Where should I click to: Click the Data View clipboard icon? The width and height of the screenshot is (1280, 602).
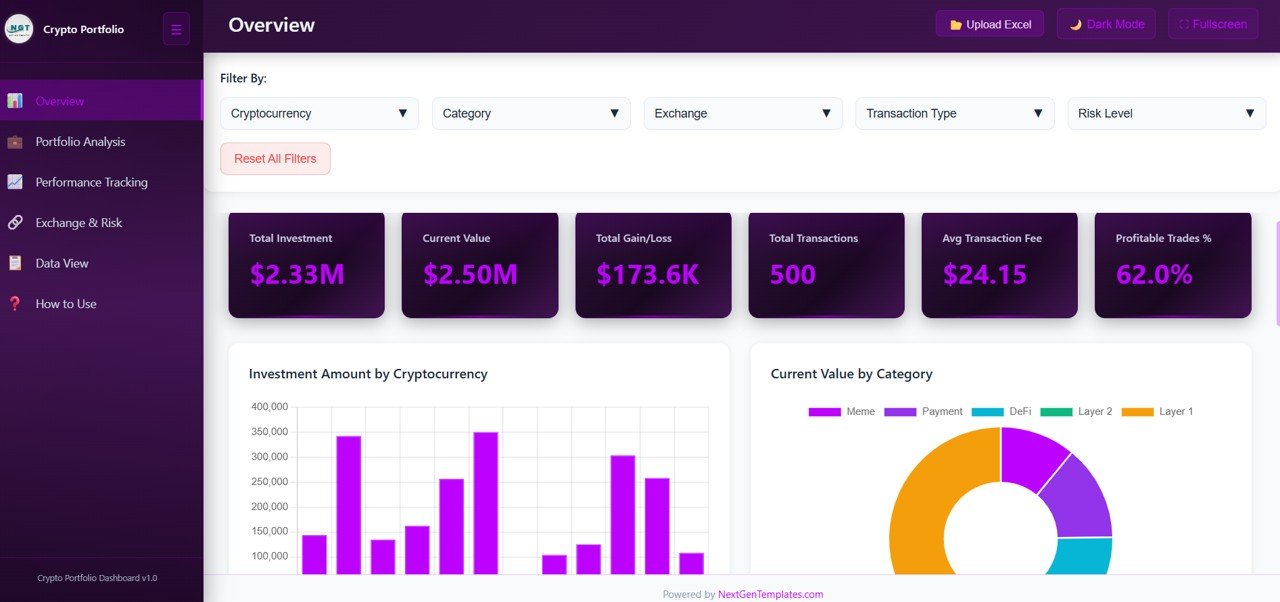[15, 263]
